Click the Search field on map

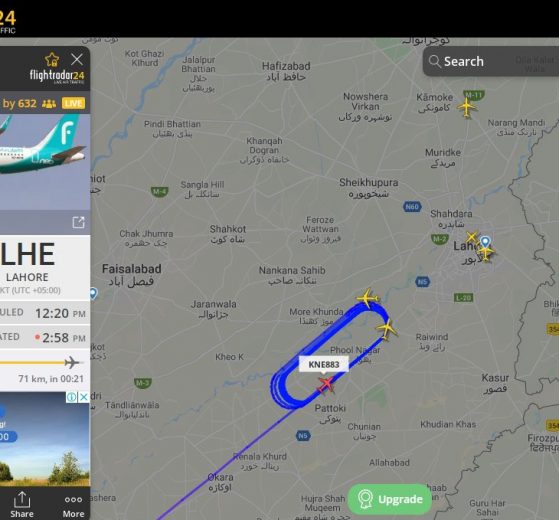491,61
